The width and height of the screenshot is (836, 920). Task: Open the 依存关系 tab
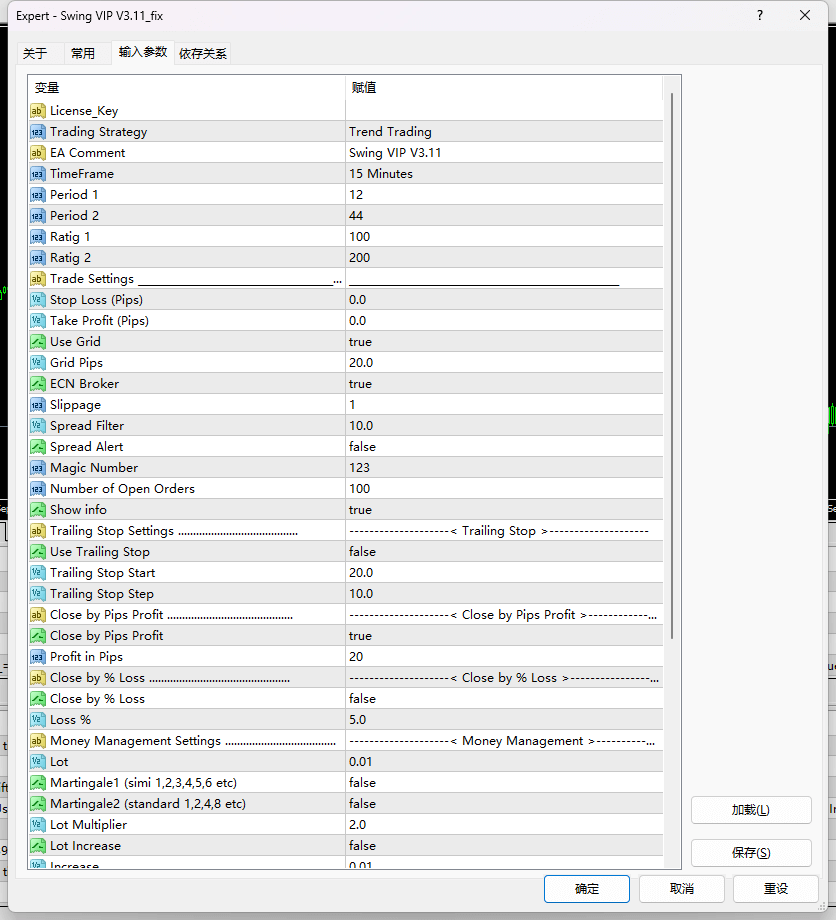pos(202,54)
